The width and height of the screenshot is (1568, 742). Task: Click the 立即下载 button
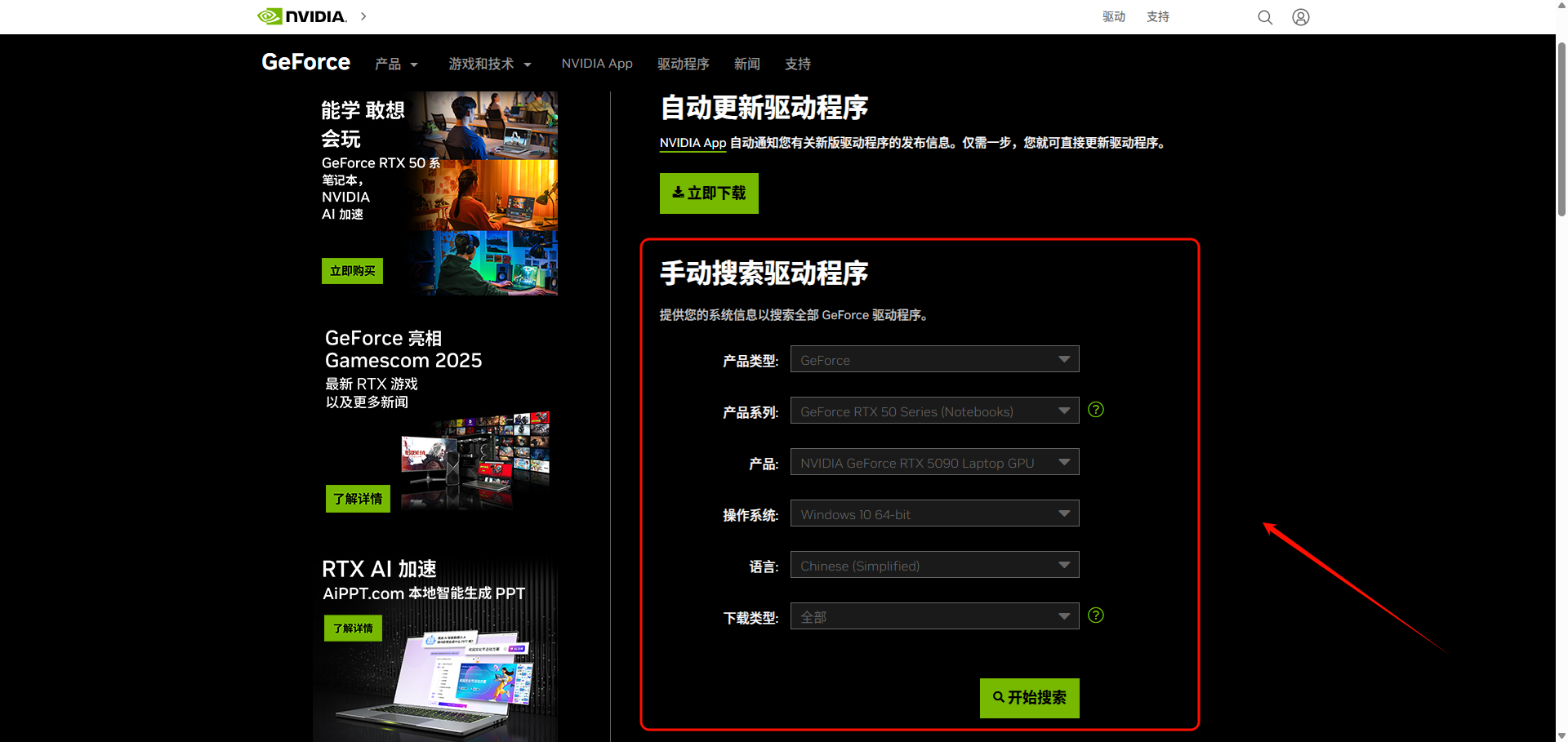(x=709, y=193)
